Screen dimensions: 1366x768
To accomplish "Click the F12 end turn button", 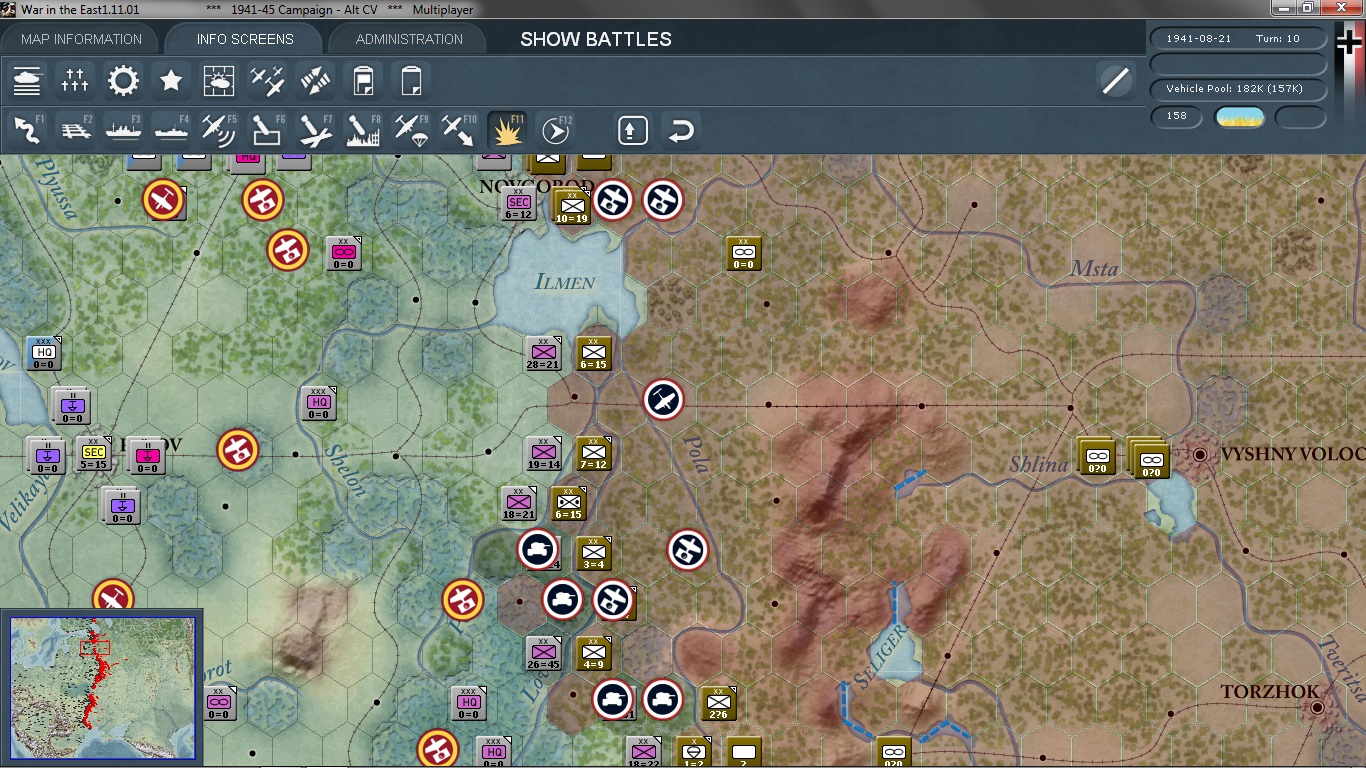I will click(555, 130).
